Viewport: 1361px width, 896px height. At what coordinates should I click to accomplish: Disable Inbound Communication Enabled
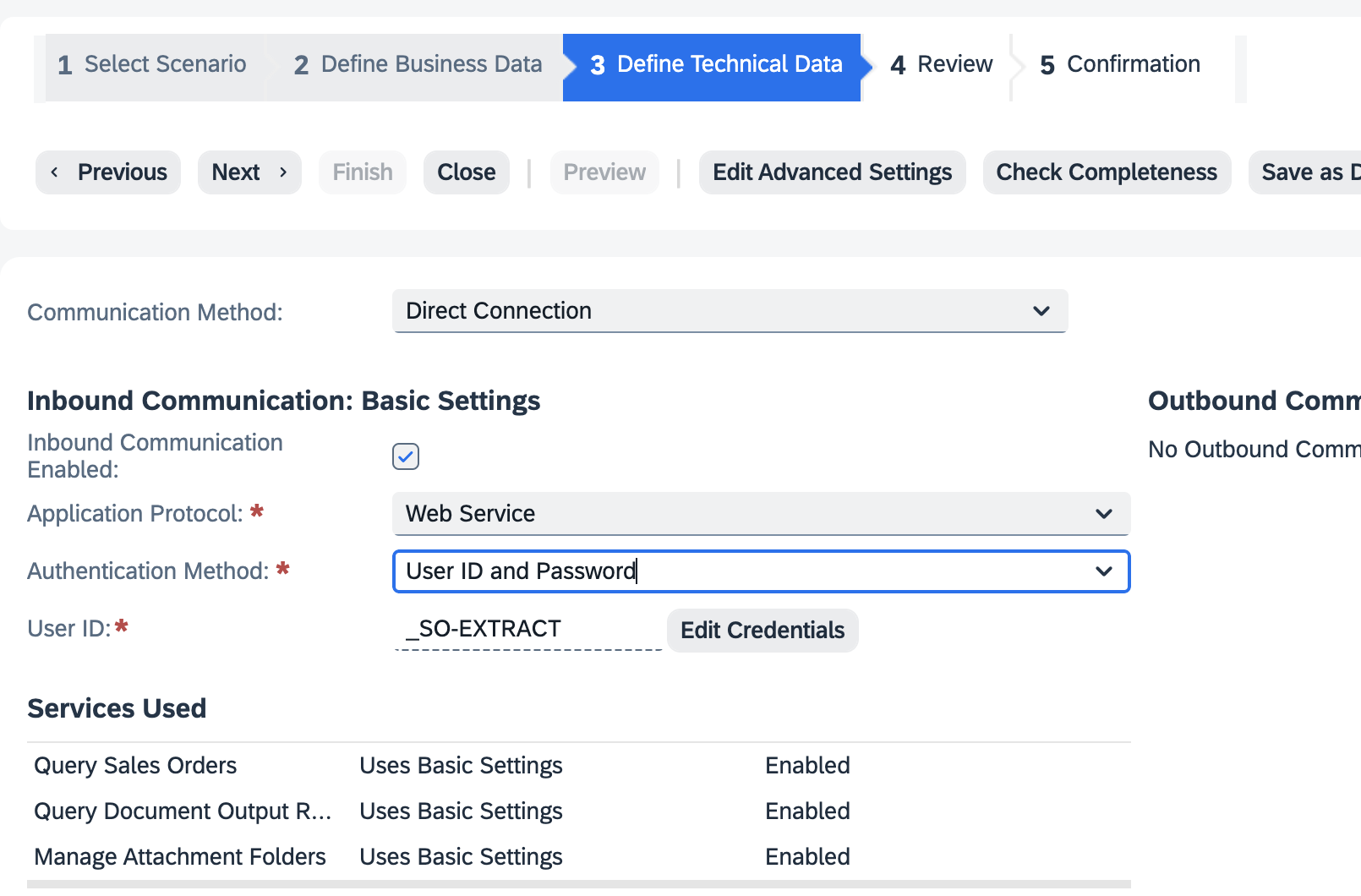click(x=405, y=456)
